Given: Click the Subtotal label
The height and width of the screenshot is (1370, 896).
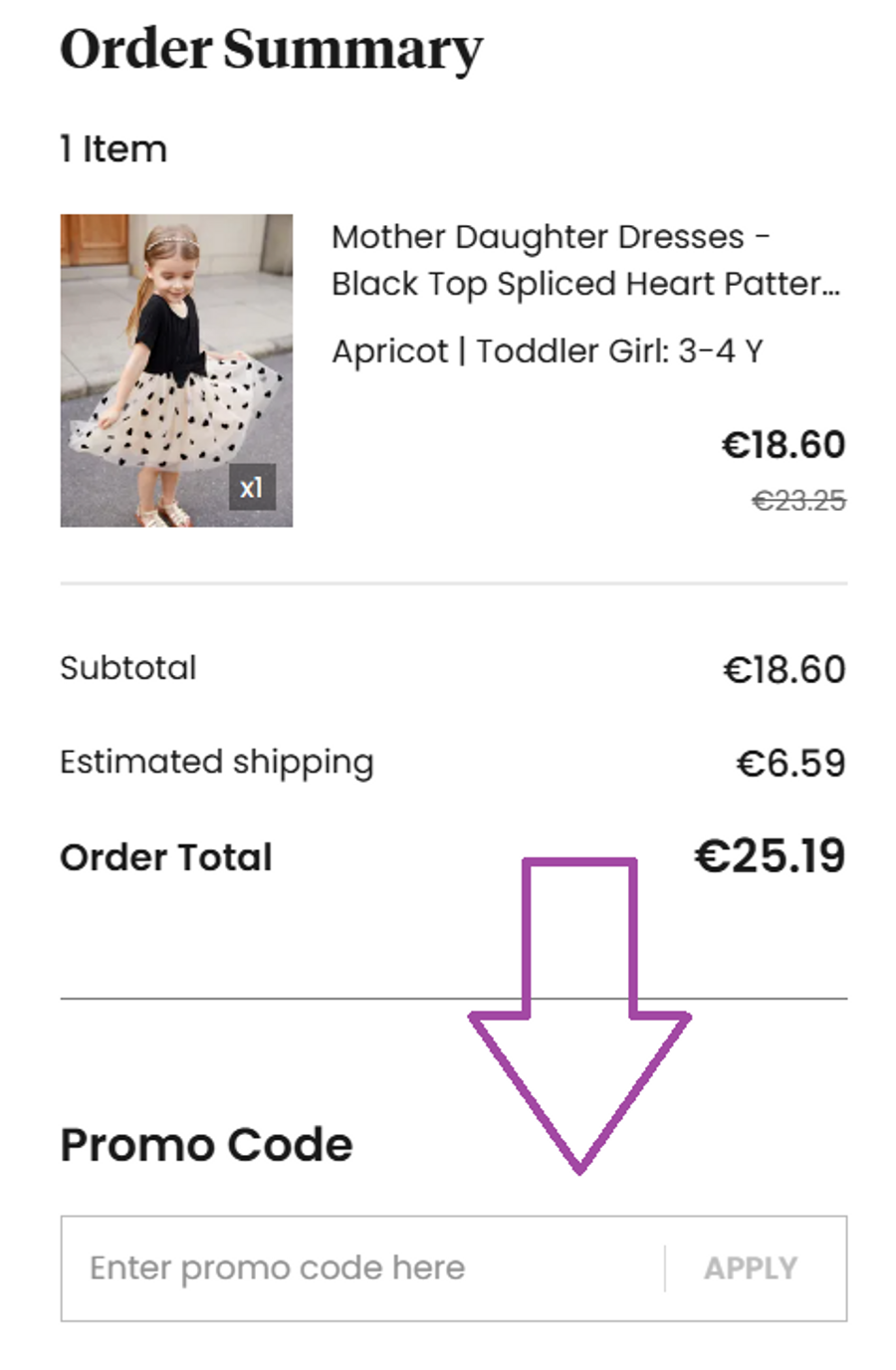Looking at the screenshot, I should pos(128,668).
